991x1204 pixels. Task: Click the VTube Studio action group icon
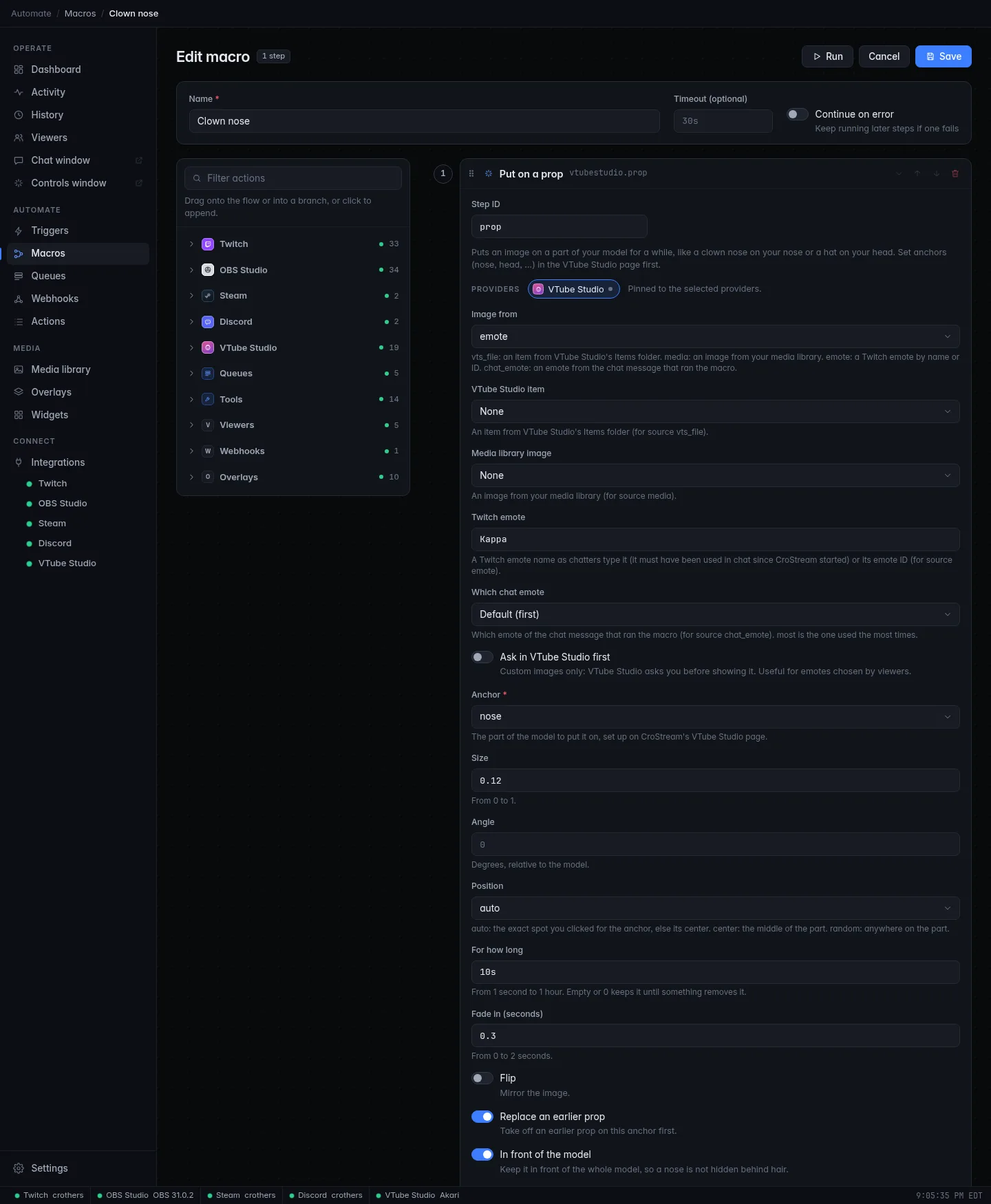tap(208, 347)
